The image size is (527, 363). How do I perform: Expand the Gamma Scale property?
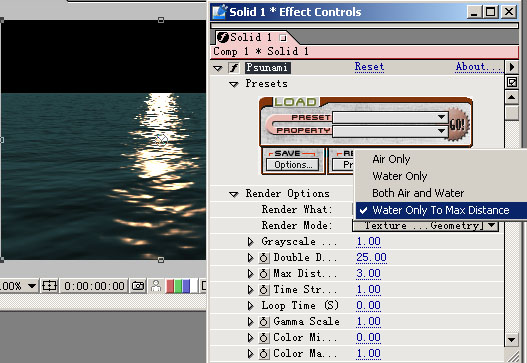(250, 322)
